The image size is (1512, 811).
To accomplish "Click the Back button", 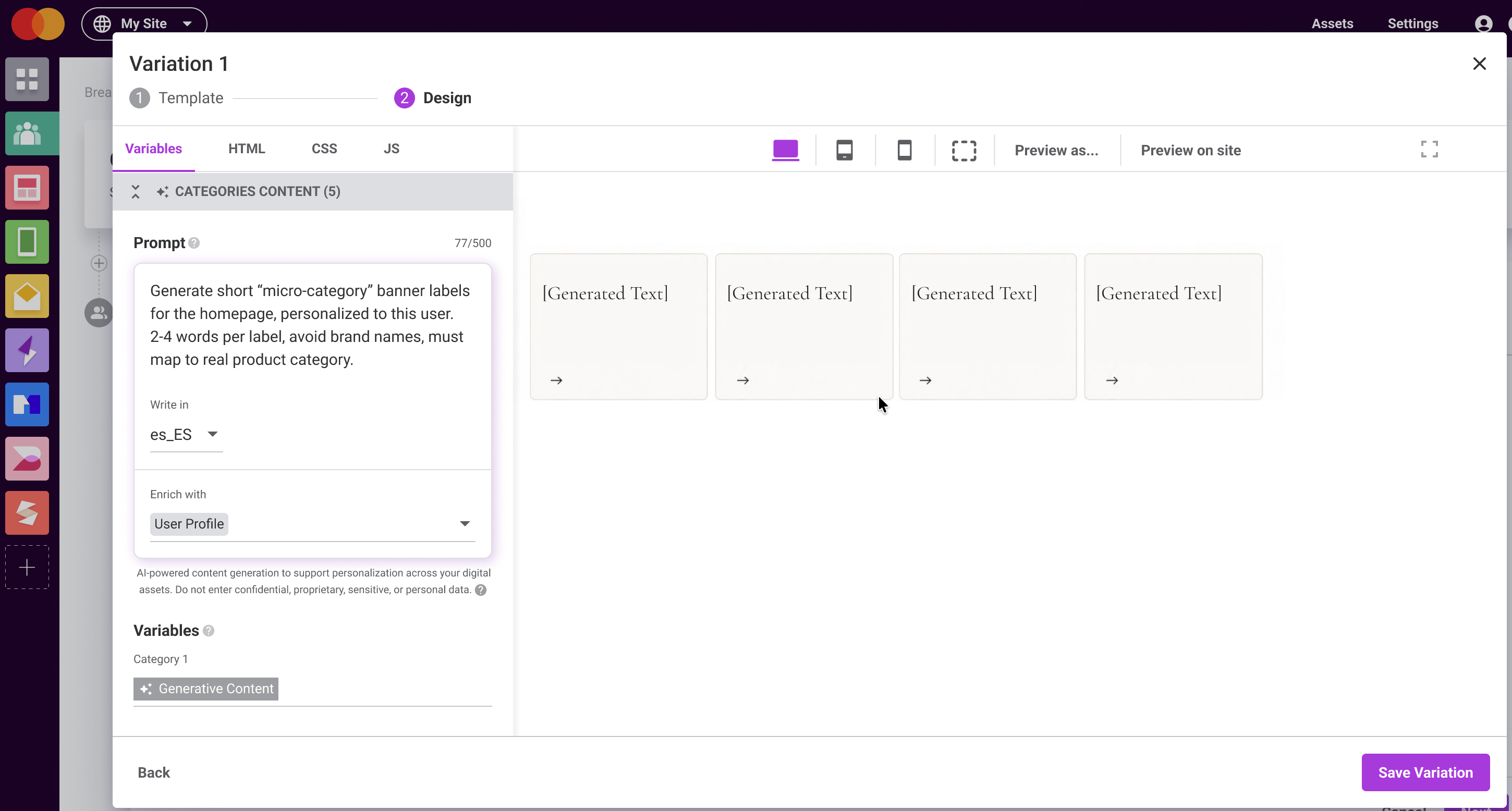I will click(x=154, y=772).
